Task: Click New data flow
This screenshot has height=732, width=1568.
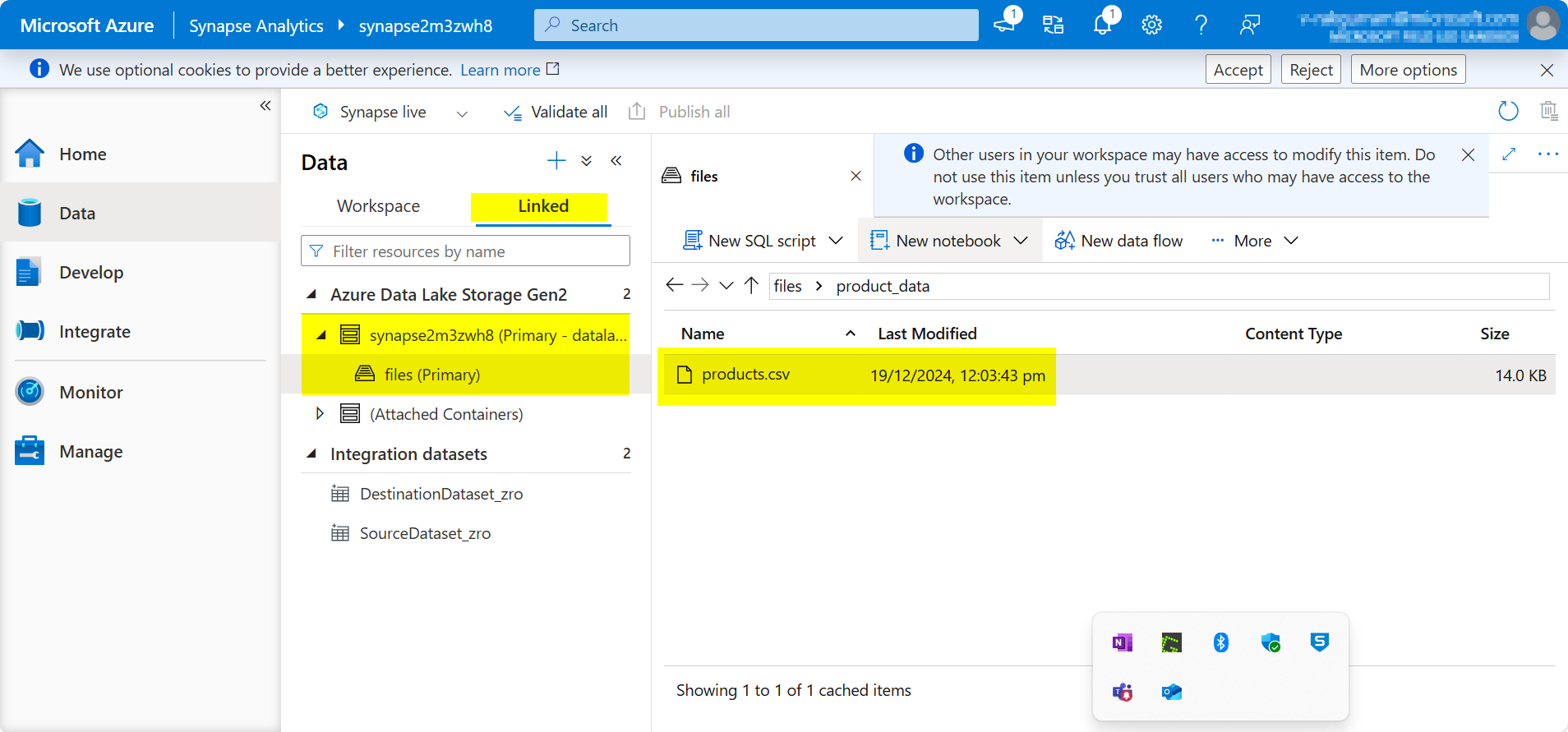Action: point(1119,241)
